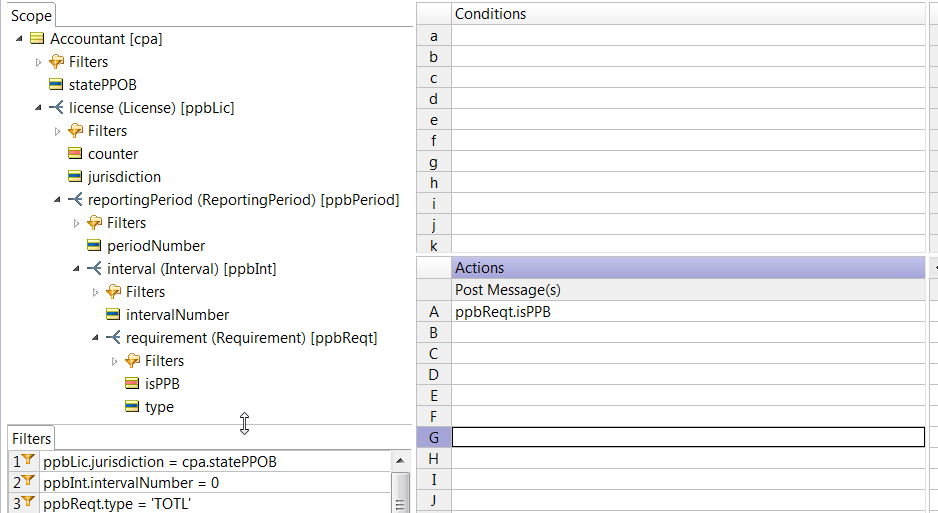Click the Accountant [cpa] entity icon
The width and height of the screenshot is (938, 513).
click(37, 39)
